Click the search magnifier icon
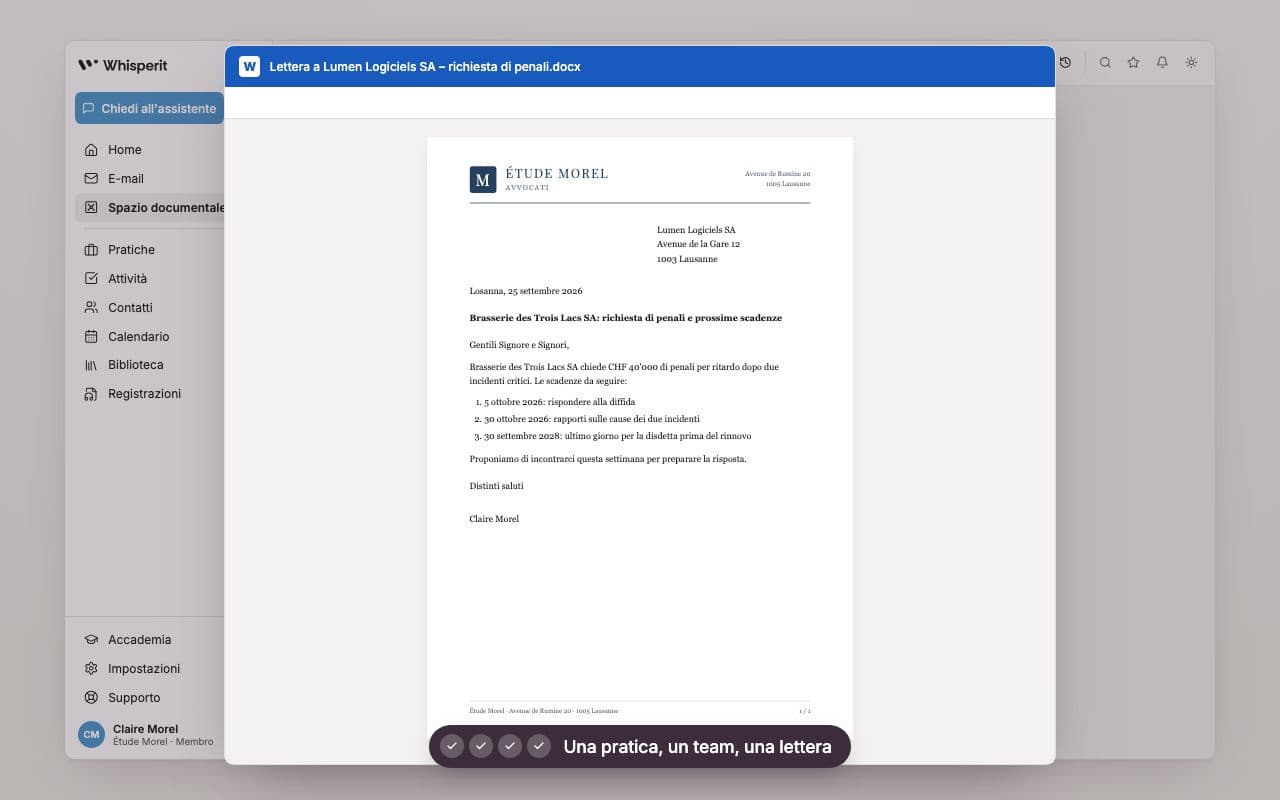Screen dimensions: 1280x800 [x=1105, y=62]
